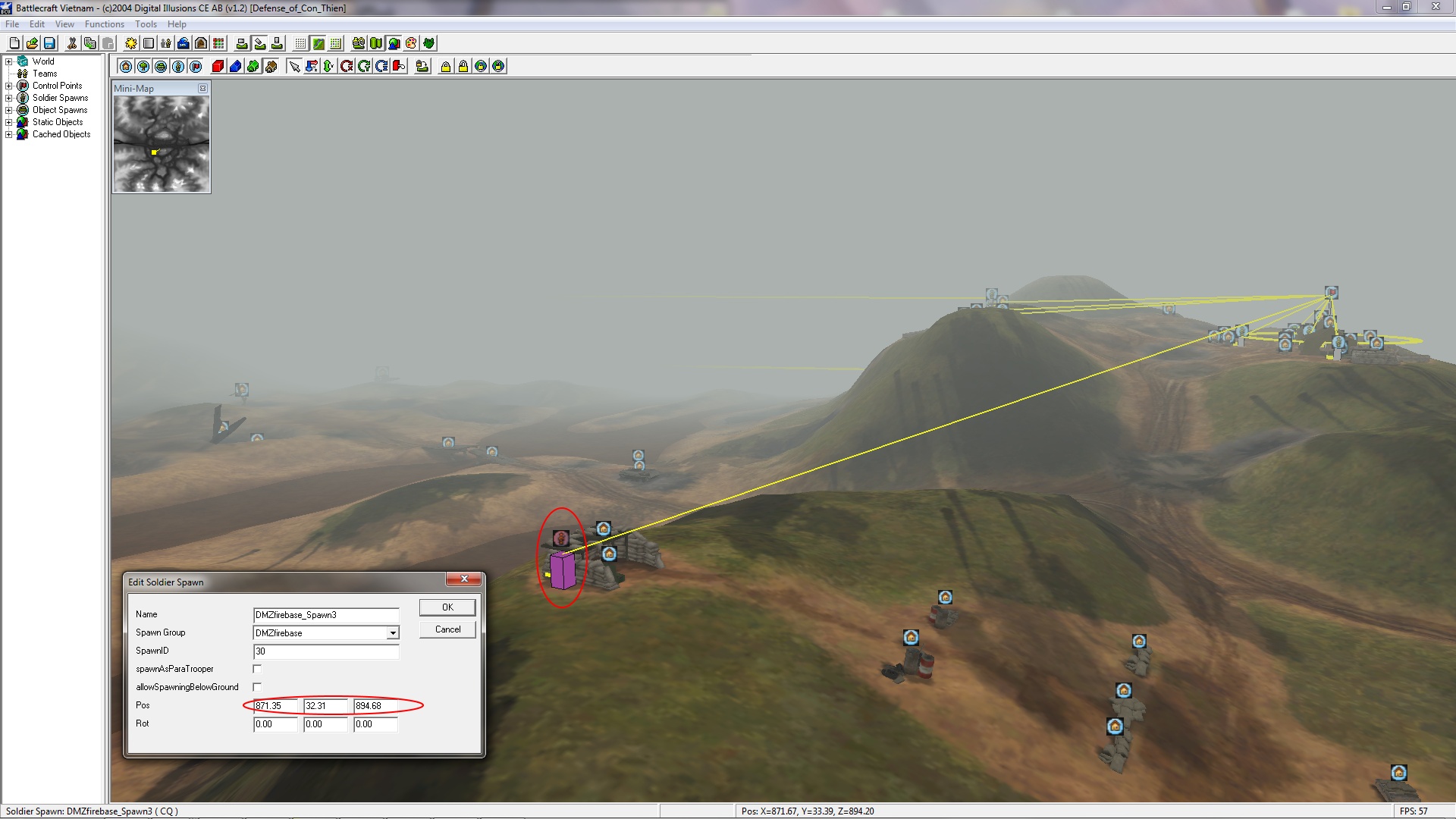
Task: Enable the spawnAsParaTrooper checkbox
Action: (x=257, y=669)
